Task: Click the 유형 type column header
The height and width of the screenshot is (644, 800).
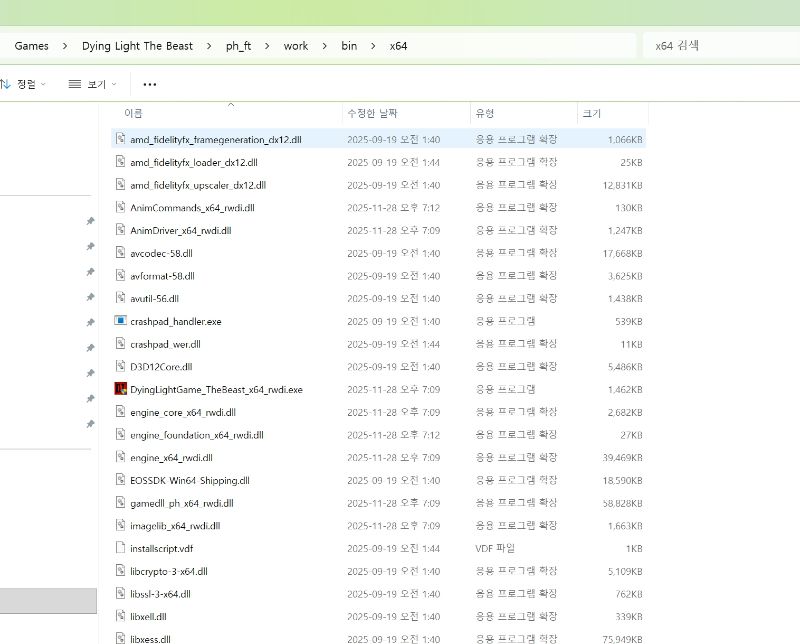Action: pyautogui.click(x=485, y=113)
